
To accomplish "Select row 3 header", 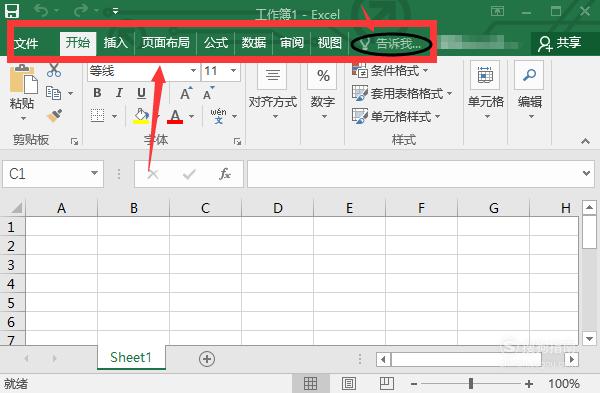I will coord(11,264).
